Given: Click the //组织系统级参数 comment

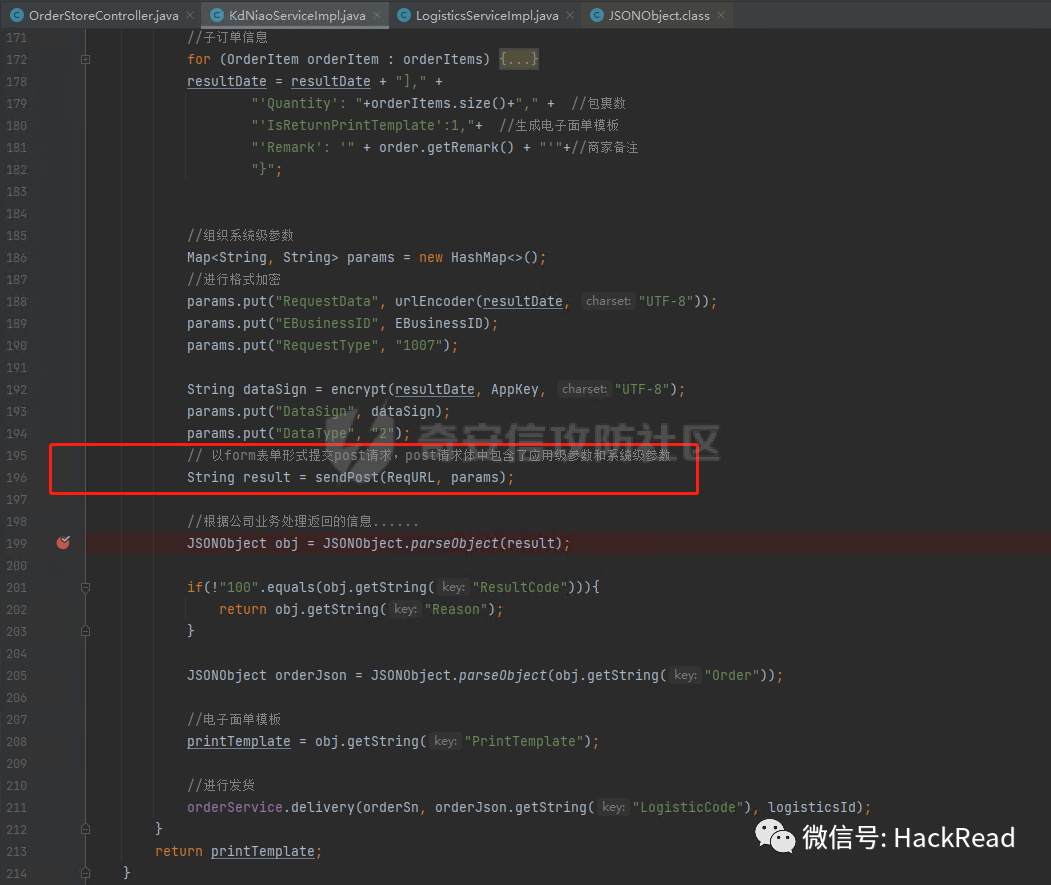Looking at the screenshot, I should (x=240, y=235).
